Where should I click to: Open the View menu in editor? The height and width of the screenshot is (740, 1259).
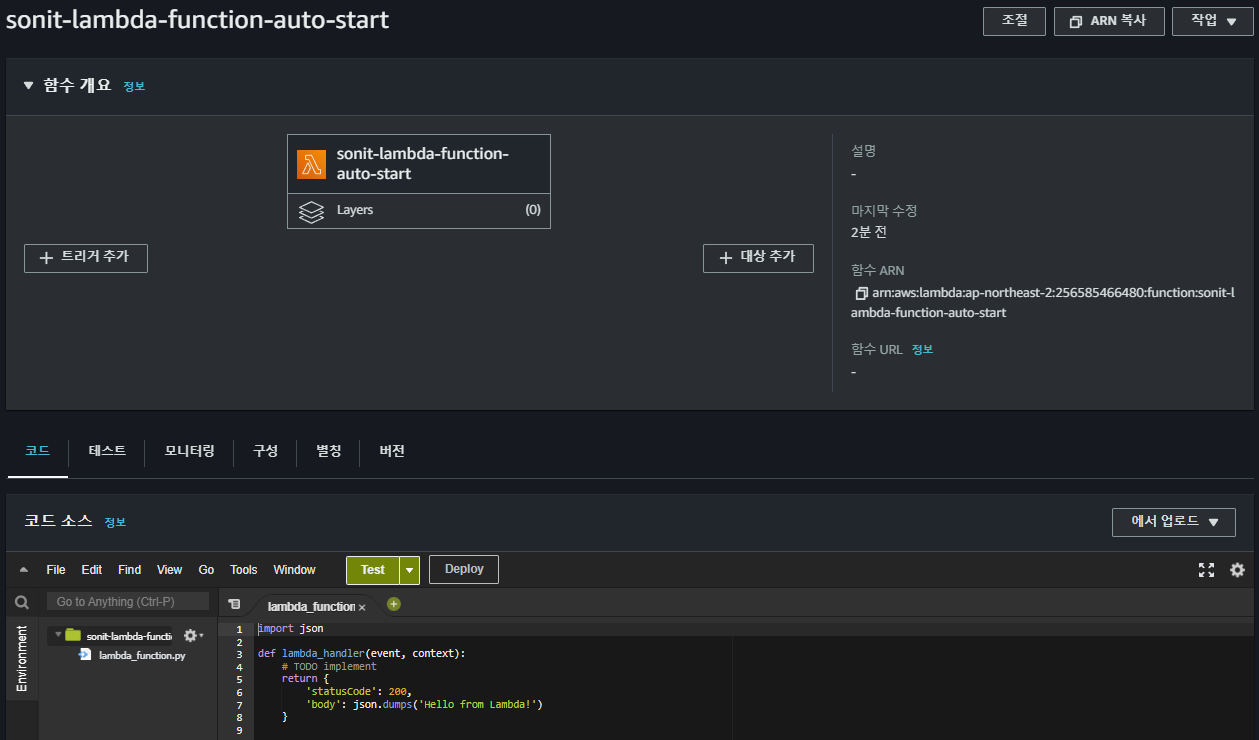point(170,570)
